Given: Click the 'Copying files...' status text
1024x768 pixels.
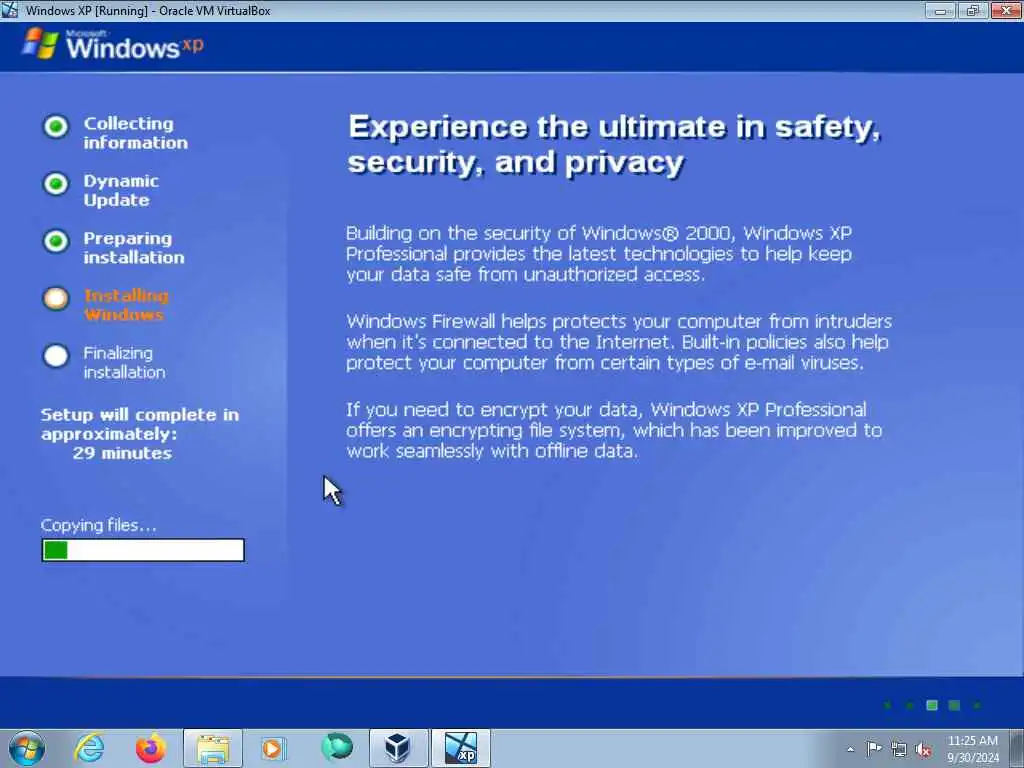Looking at the screenshot, I should click(x=99, y=526).
